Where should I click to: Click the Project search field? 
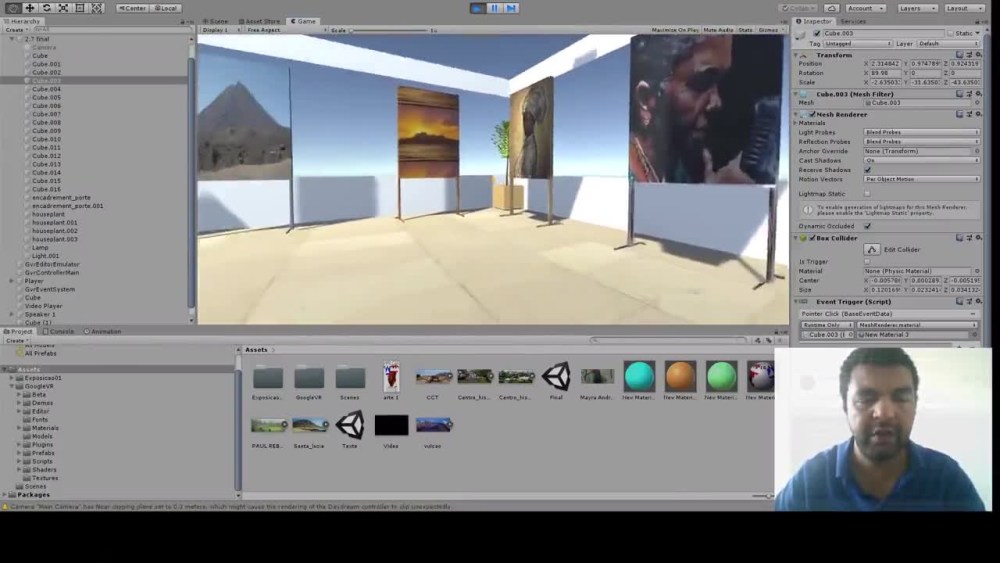click(x=669, y=340)
